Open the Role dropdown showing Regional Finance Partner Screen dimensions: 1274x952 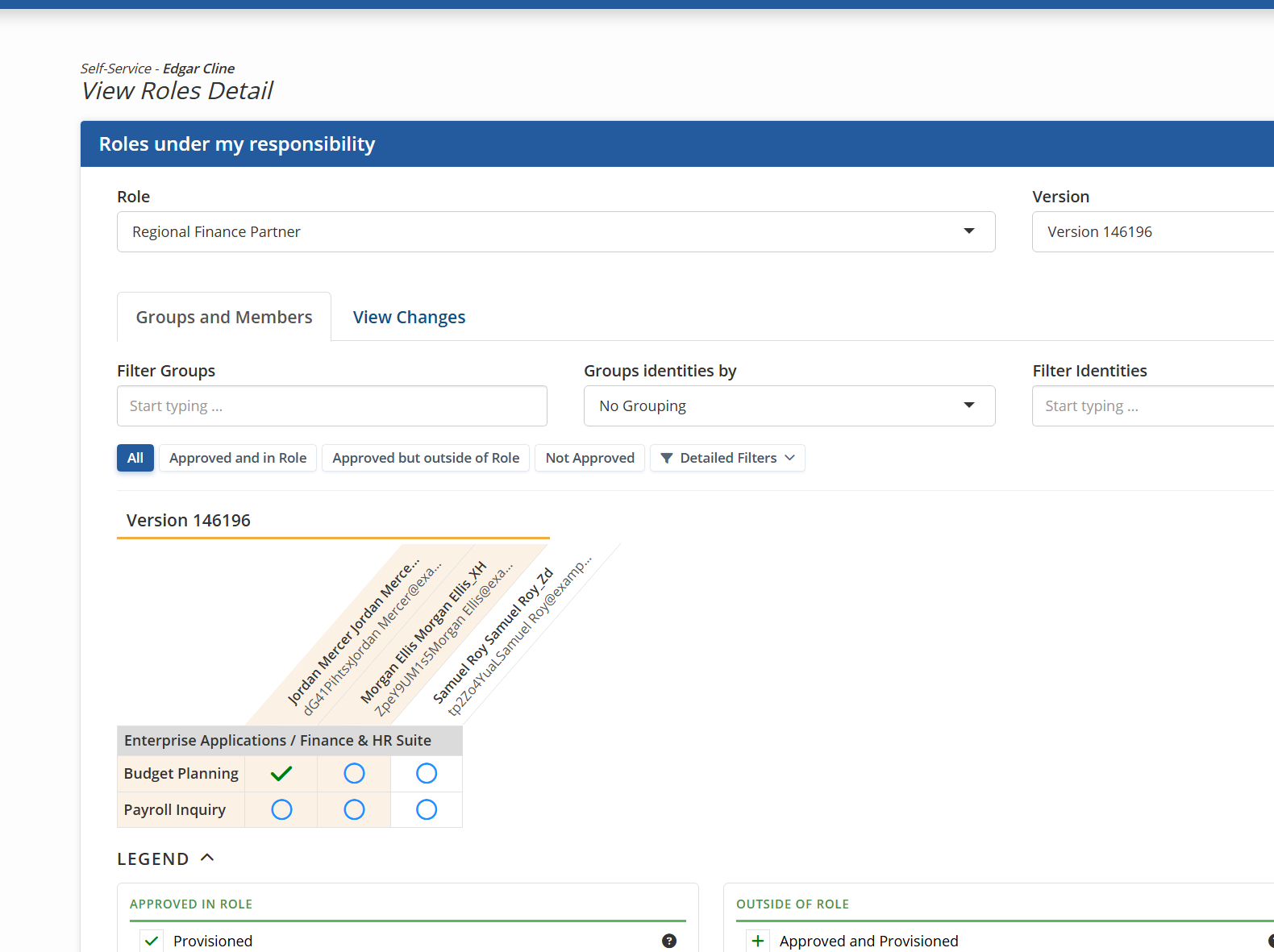tap(556, 232)
